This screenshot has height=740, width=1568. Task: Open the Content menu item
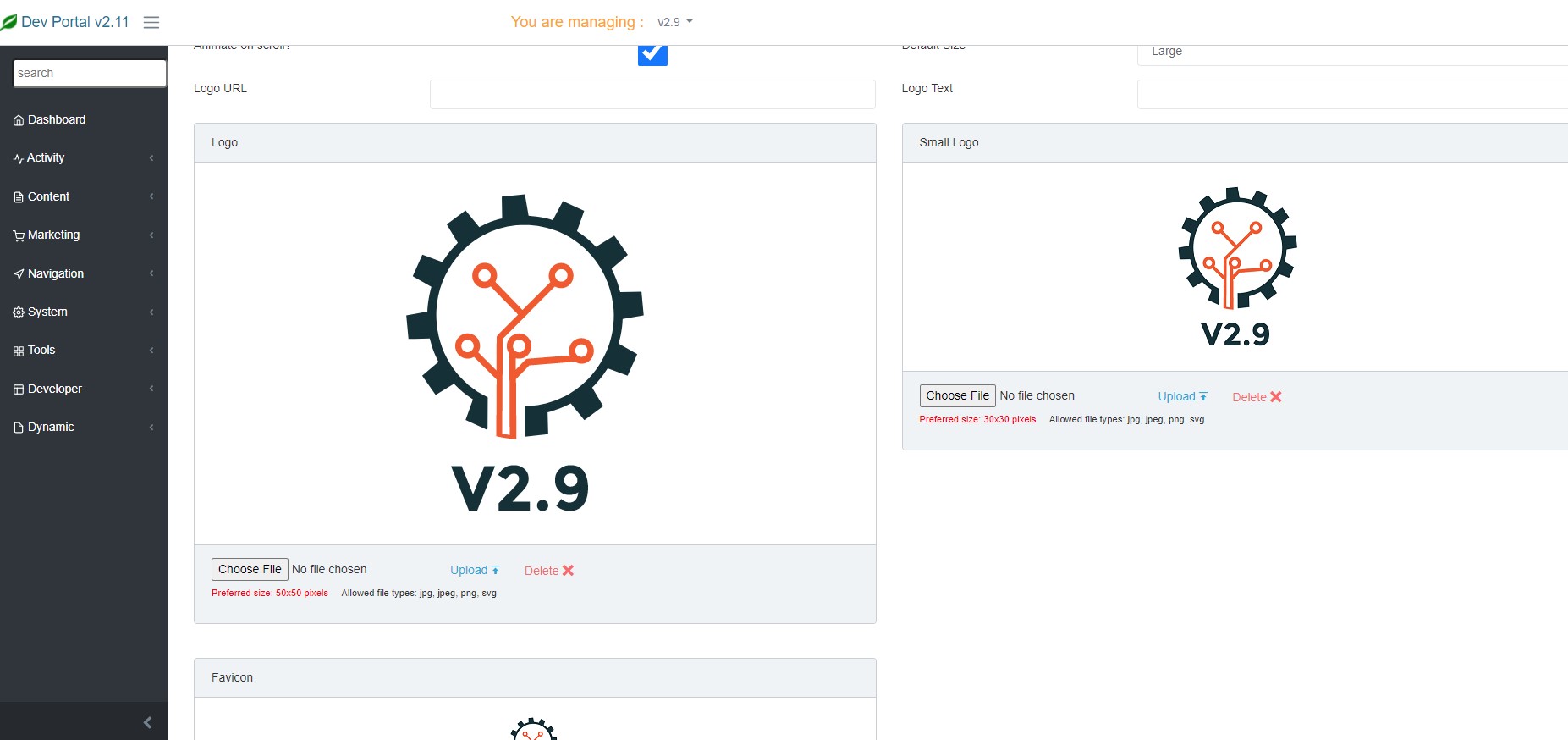pyautogui.click(x=49, y=196)
